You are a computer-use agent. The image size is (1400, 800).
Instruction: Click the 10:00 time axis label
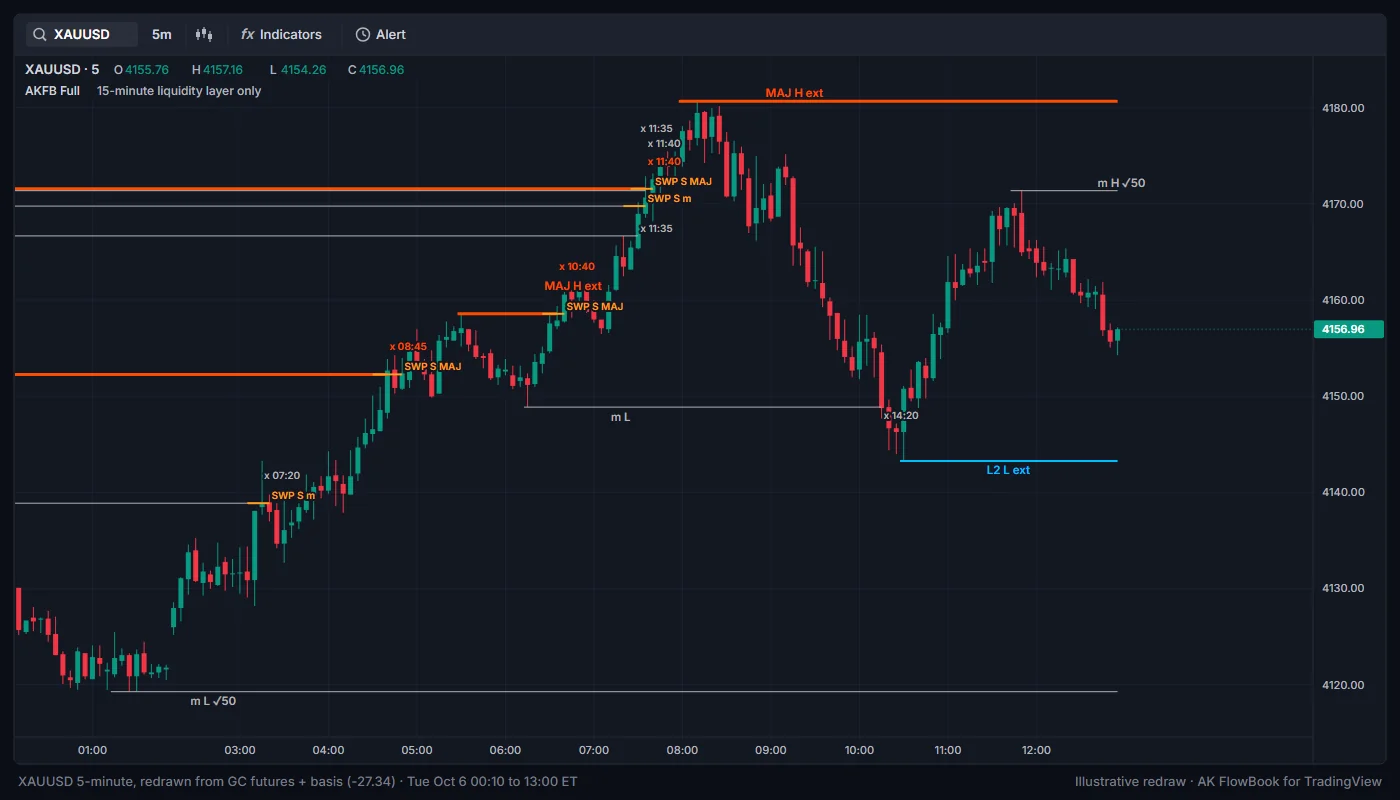coord(859,750)
